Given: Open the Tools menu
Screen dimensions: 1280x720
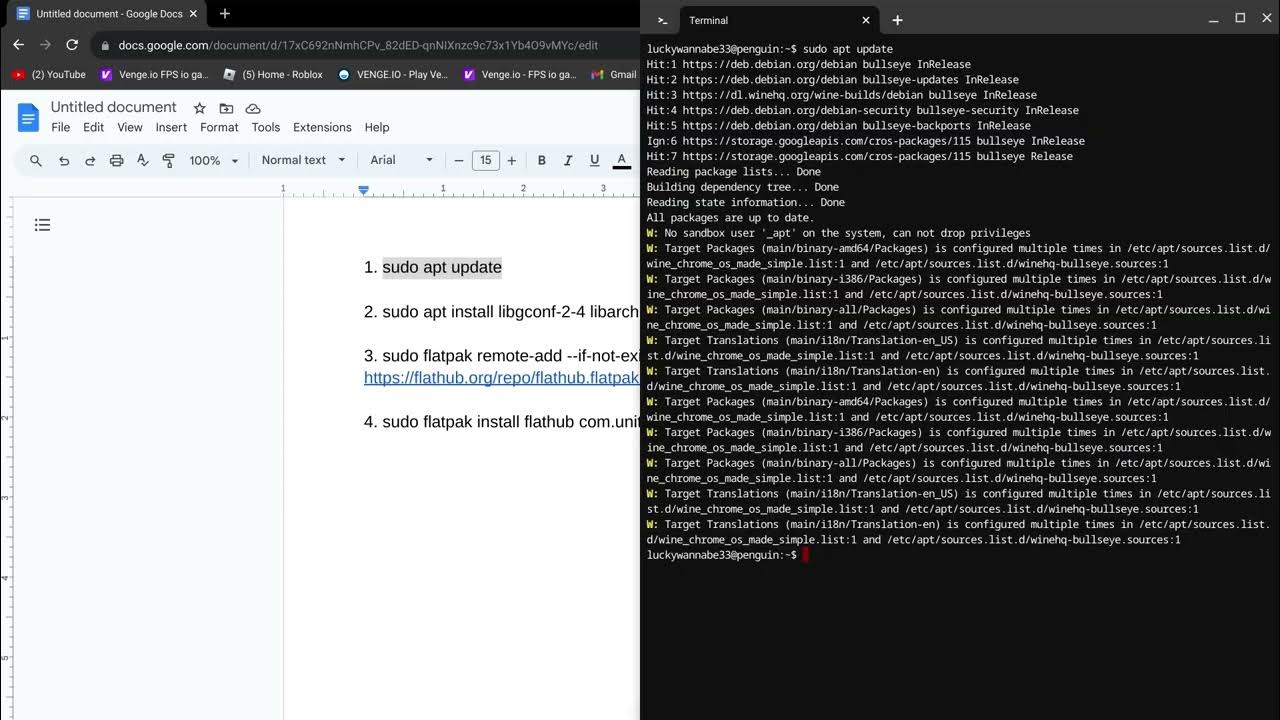Looking at the screenshot, I should (x=266, y=127).
